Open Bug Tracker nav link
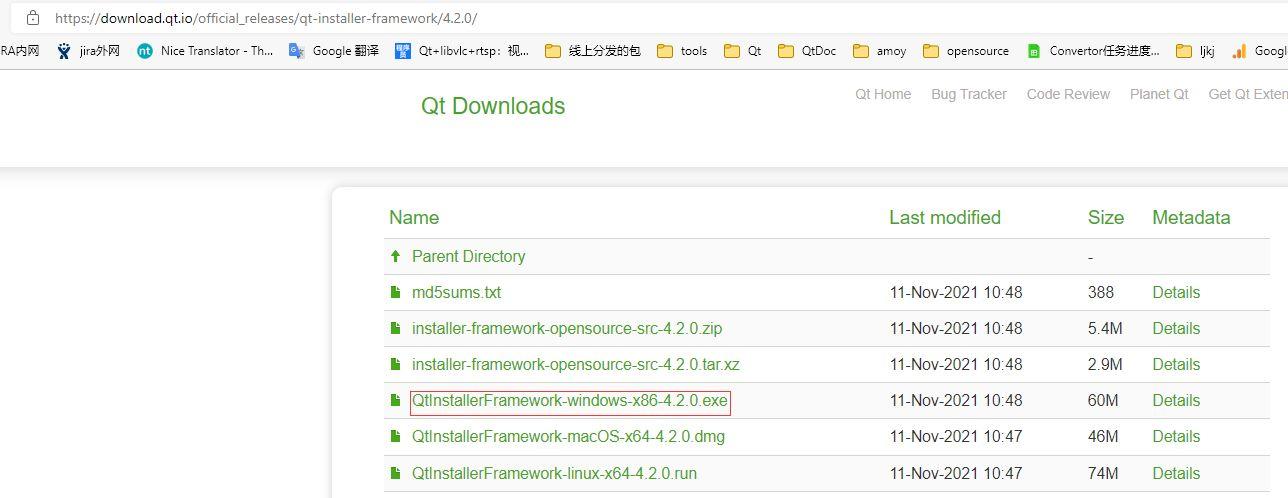Image resolution: width=1288 pixels, height=498 pixels. (x=969, y=94)
